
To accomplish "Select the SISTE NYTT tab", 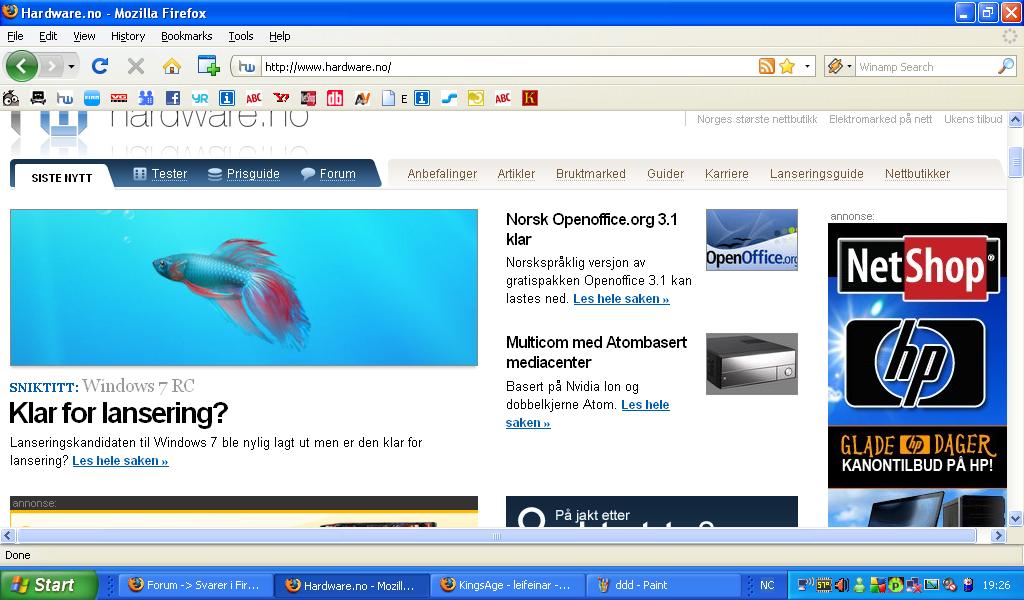I will coord(61,178).
